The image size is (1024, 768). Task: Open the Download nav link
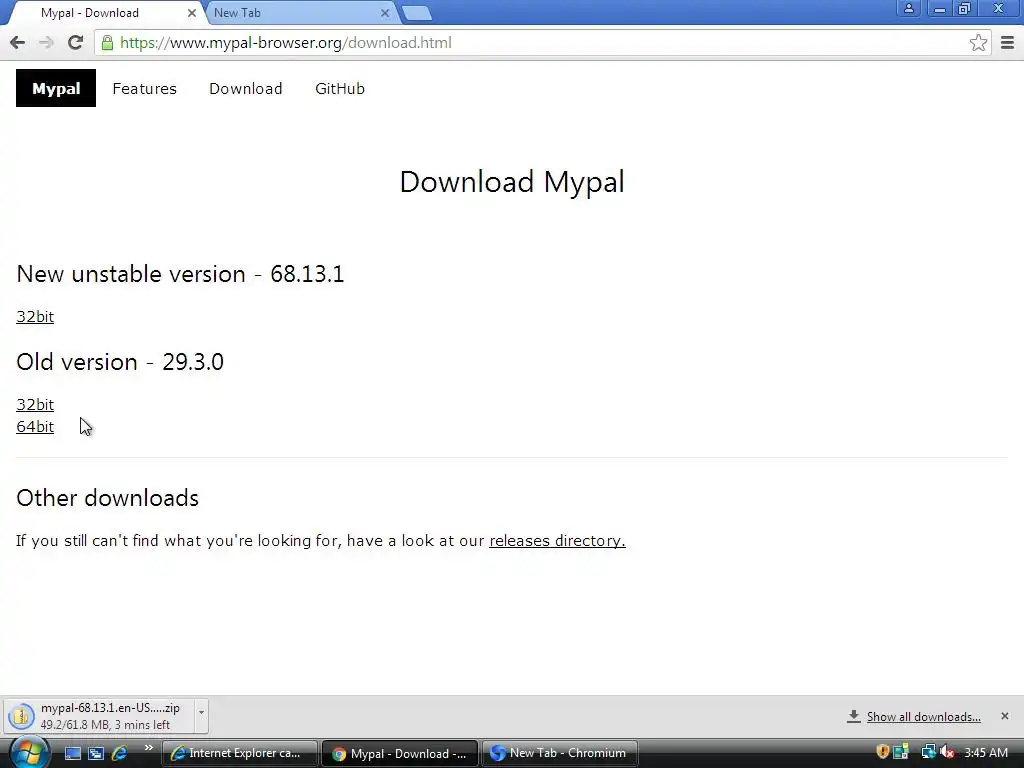(246, 89)
